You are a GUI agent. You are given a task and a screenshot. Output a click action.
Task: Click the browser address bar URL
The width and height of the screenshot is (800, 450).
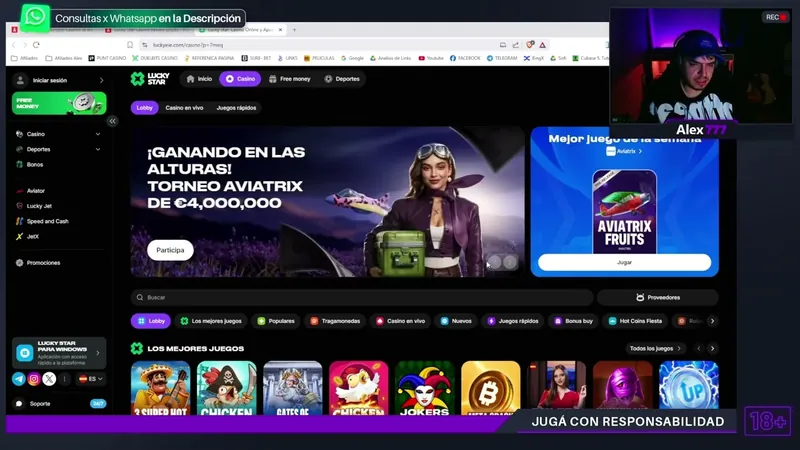(188, 45)
